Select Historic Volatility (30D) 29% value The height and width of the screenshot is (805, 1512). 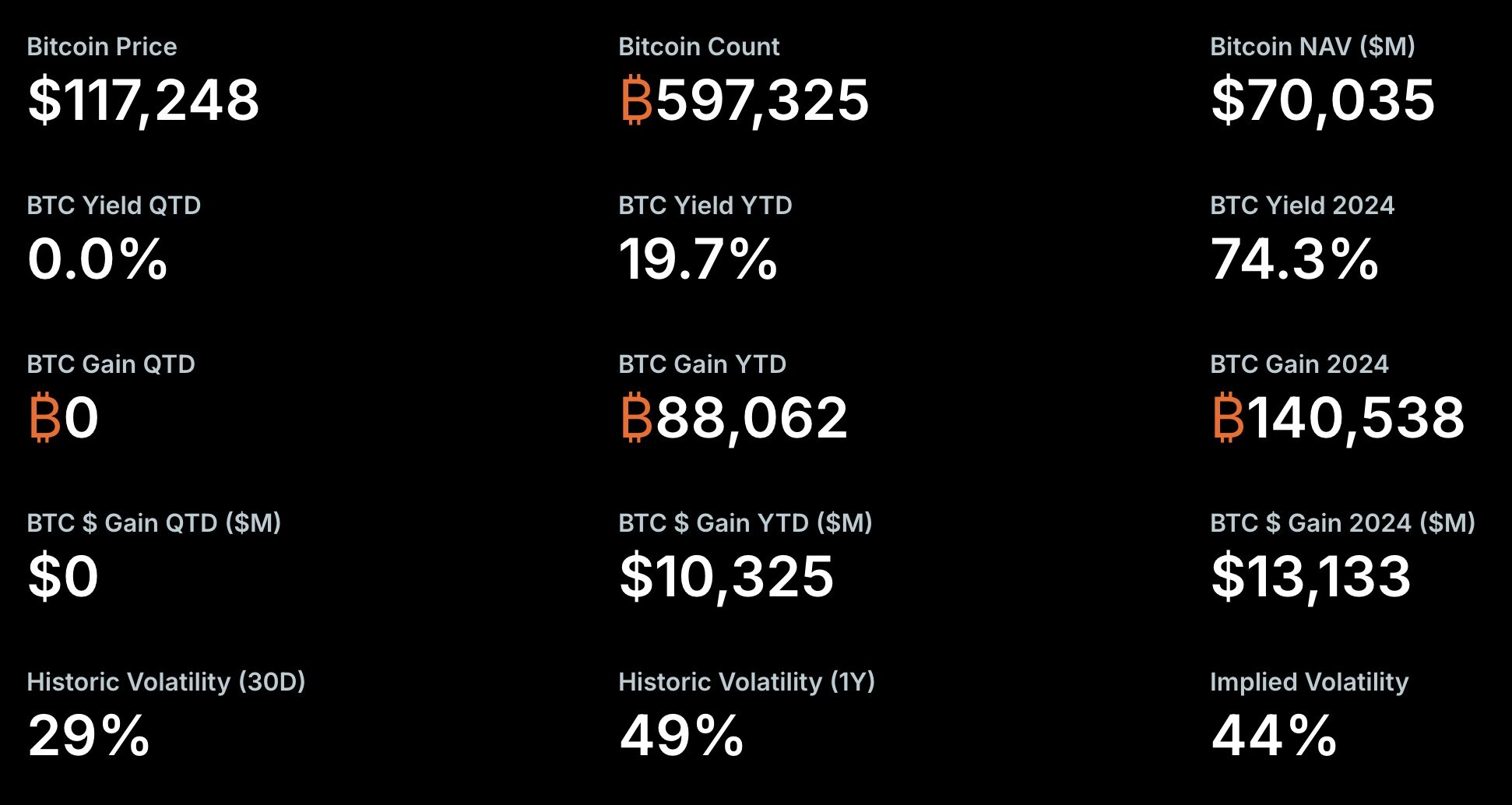tap(89, 736)
